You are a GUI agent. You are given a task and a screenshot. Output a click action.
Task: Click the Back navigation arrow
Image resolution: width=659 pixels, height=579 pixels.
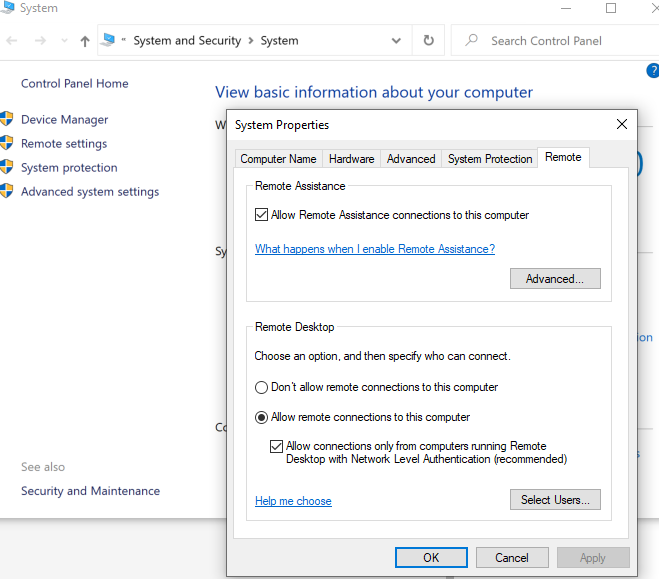pyautogui.click(x=12, y=41)
